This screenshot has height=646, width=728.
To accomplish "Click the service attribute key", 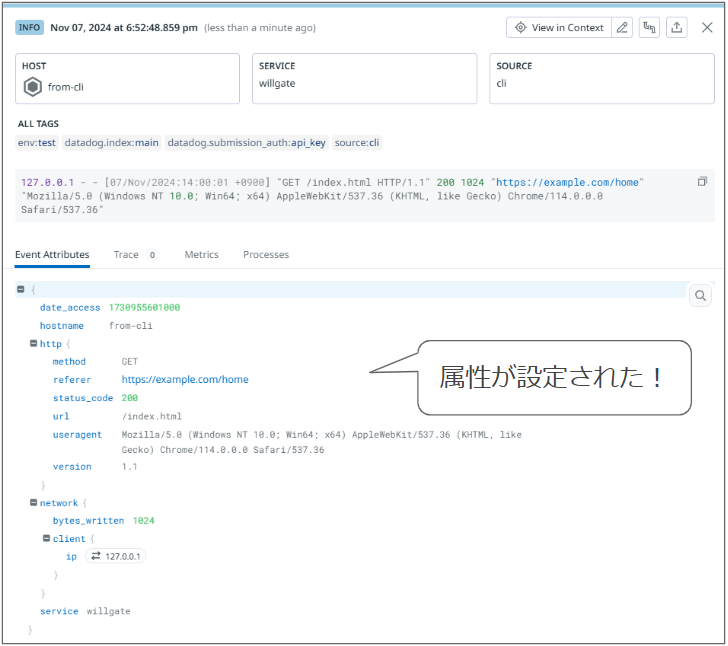I will tap(59, 611).
